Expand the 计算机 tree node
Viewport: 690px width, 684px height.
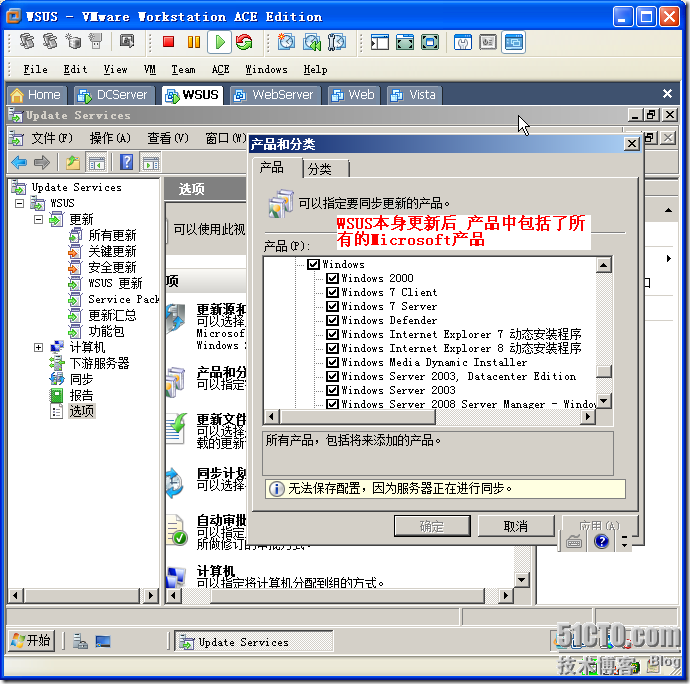(38, 347)
